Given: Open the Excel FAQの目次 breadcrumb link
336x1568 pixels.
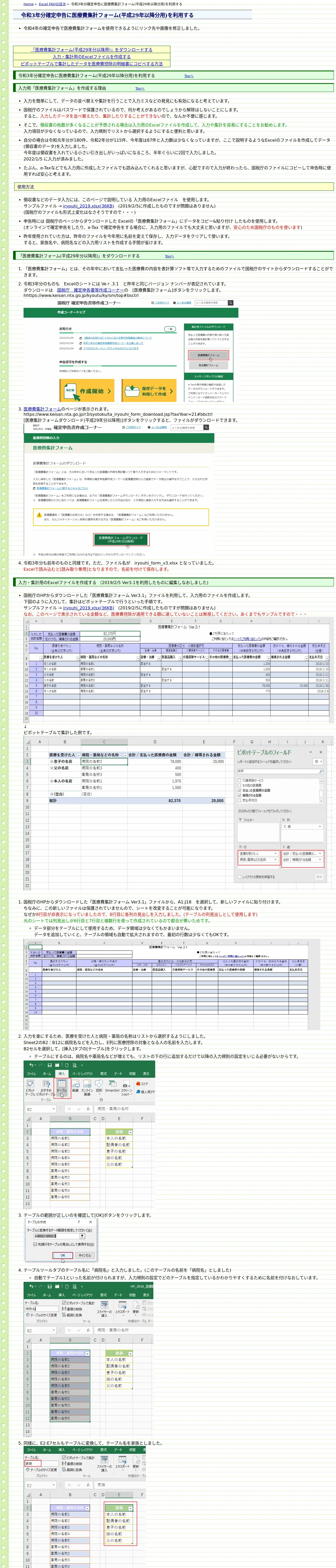Looking at the screenshot, I should click(x=52, y=4).
